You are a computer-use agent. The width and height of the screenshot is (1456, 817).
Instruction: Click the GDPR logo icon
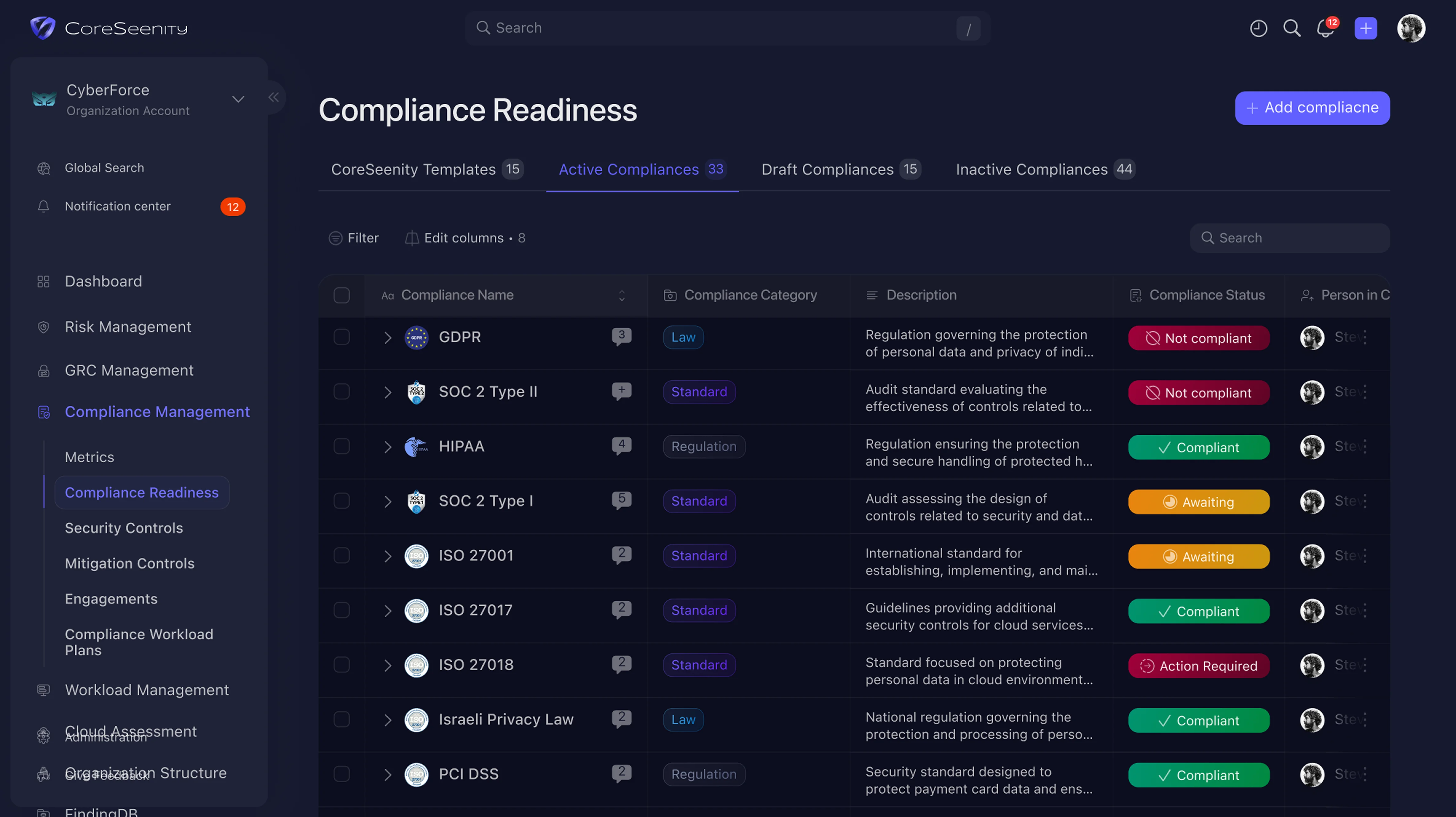(x=417, y=337)
